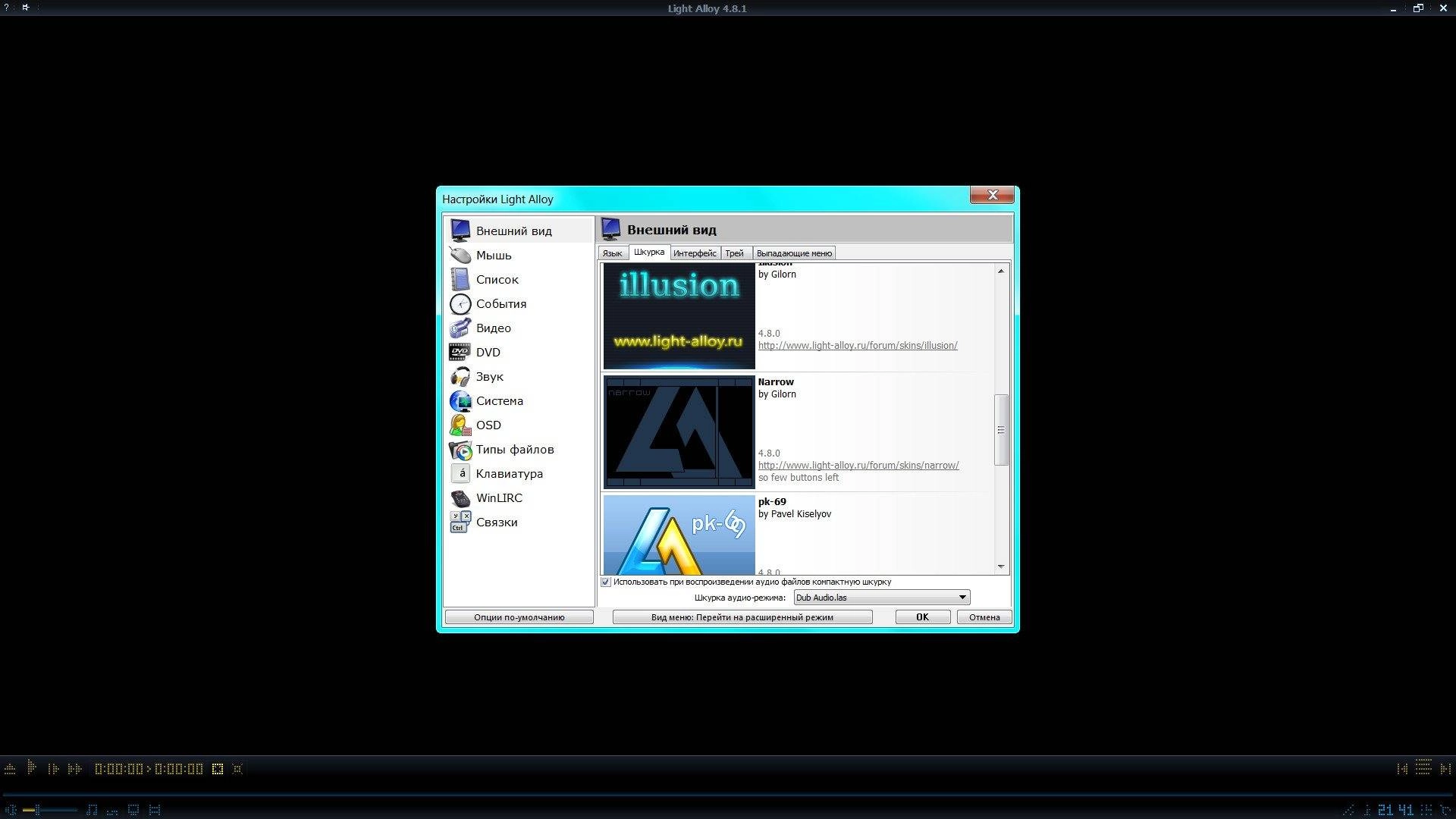Click the Отмена button
The image size is (1456, 819).
(x=984, y=617)
